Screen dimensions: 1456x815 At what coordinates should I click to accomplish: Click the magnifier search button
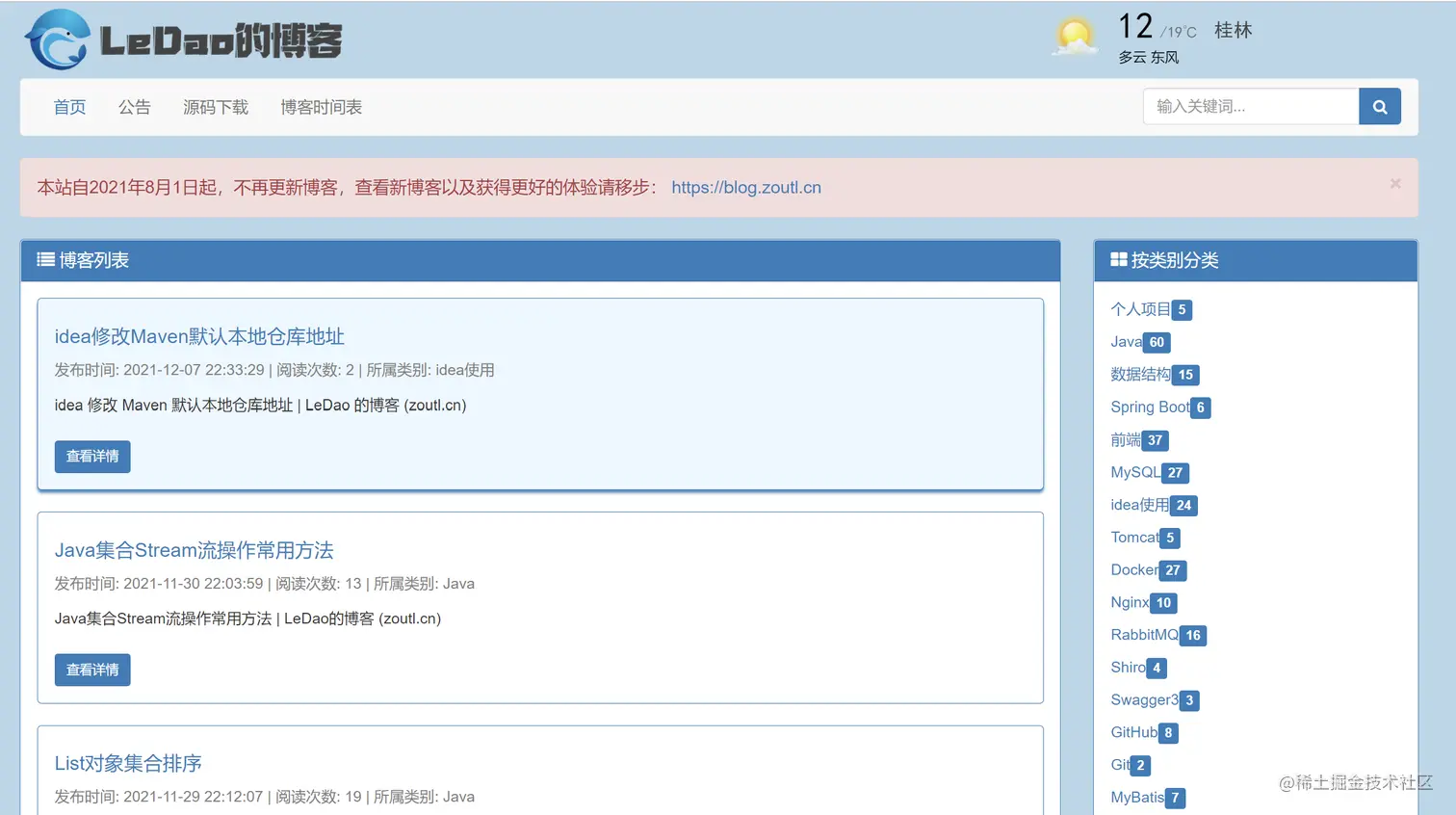point(1380,107)
